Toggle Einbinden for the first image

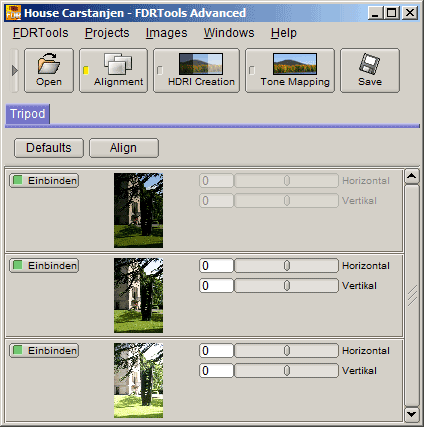coord(44,180)
